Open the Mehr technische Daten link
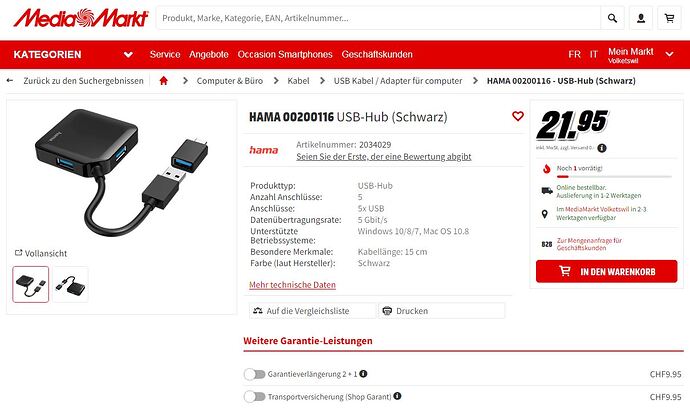Image resolution: width=690 pixels, height=408 pixels. tap(292, 285)
